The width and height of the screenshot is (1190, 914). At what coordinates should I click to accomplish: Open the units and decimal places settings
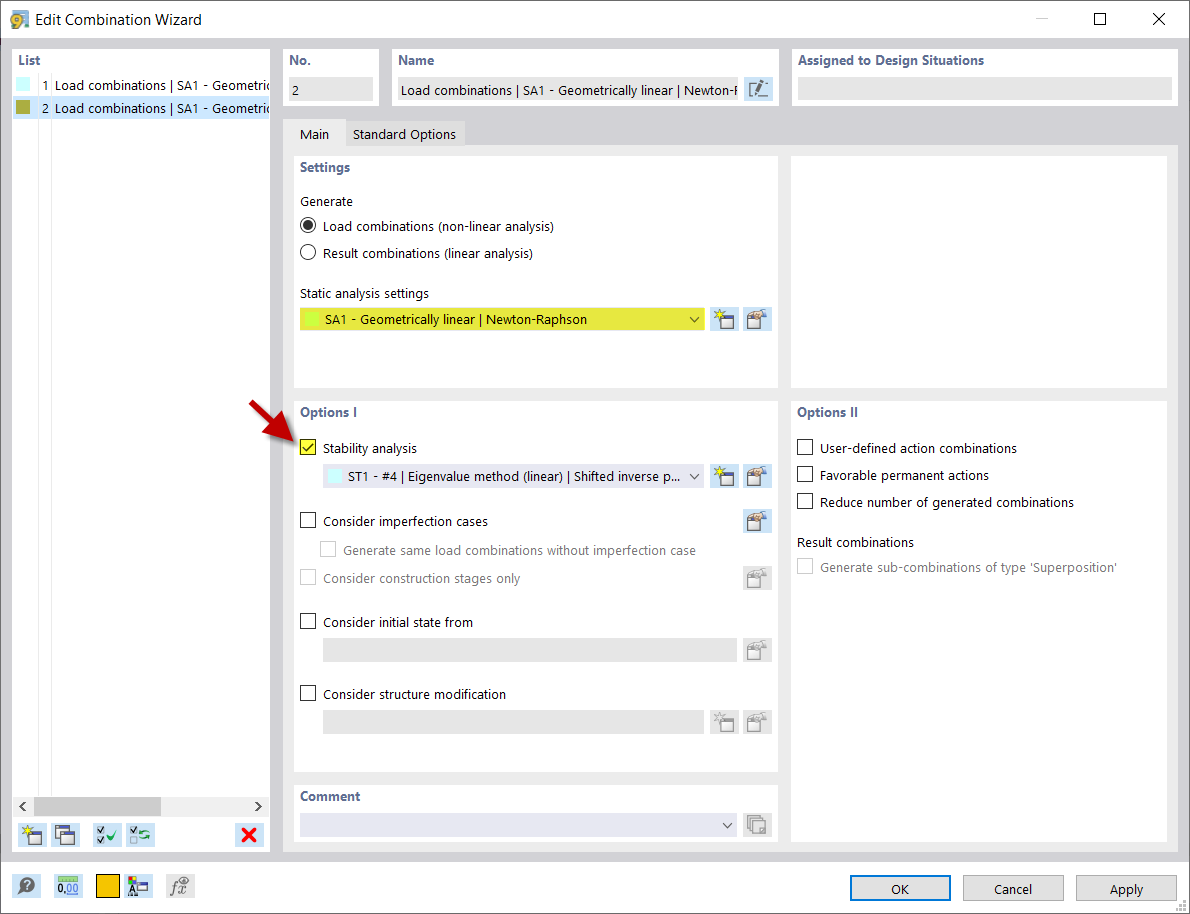click(66, 885)
